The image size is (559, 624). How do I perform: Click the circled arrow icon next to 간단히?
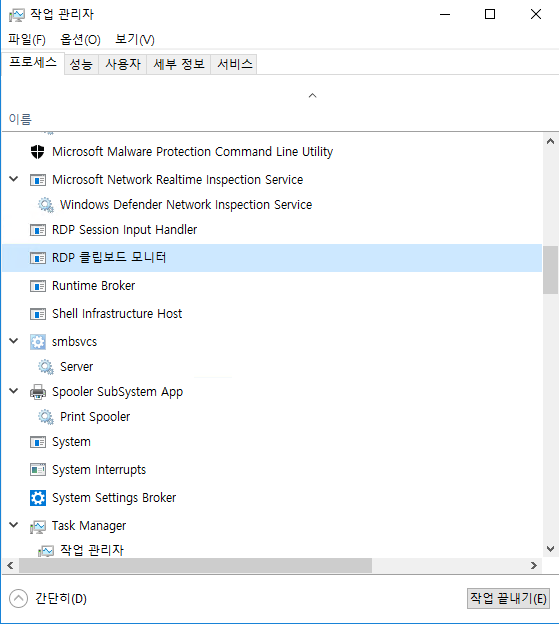(18, 599)
